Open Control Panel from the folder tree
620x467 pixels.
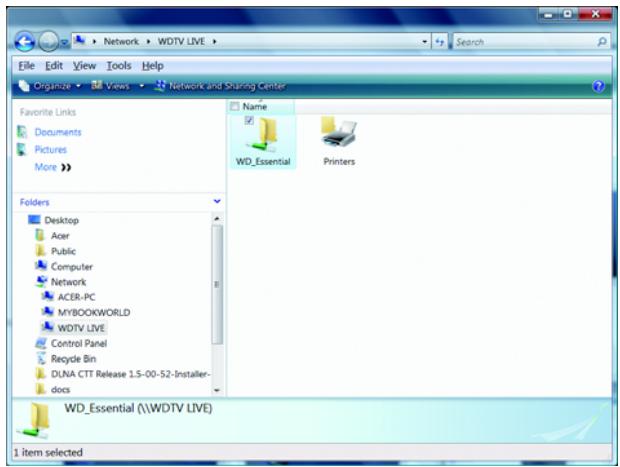(79, 343)
